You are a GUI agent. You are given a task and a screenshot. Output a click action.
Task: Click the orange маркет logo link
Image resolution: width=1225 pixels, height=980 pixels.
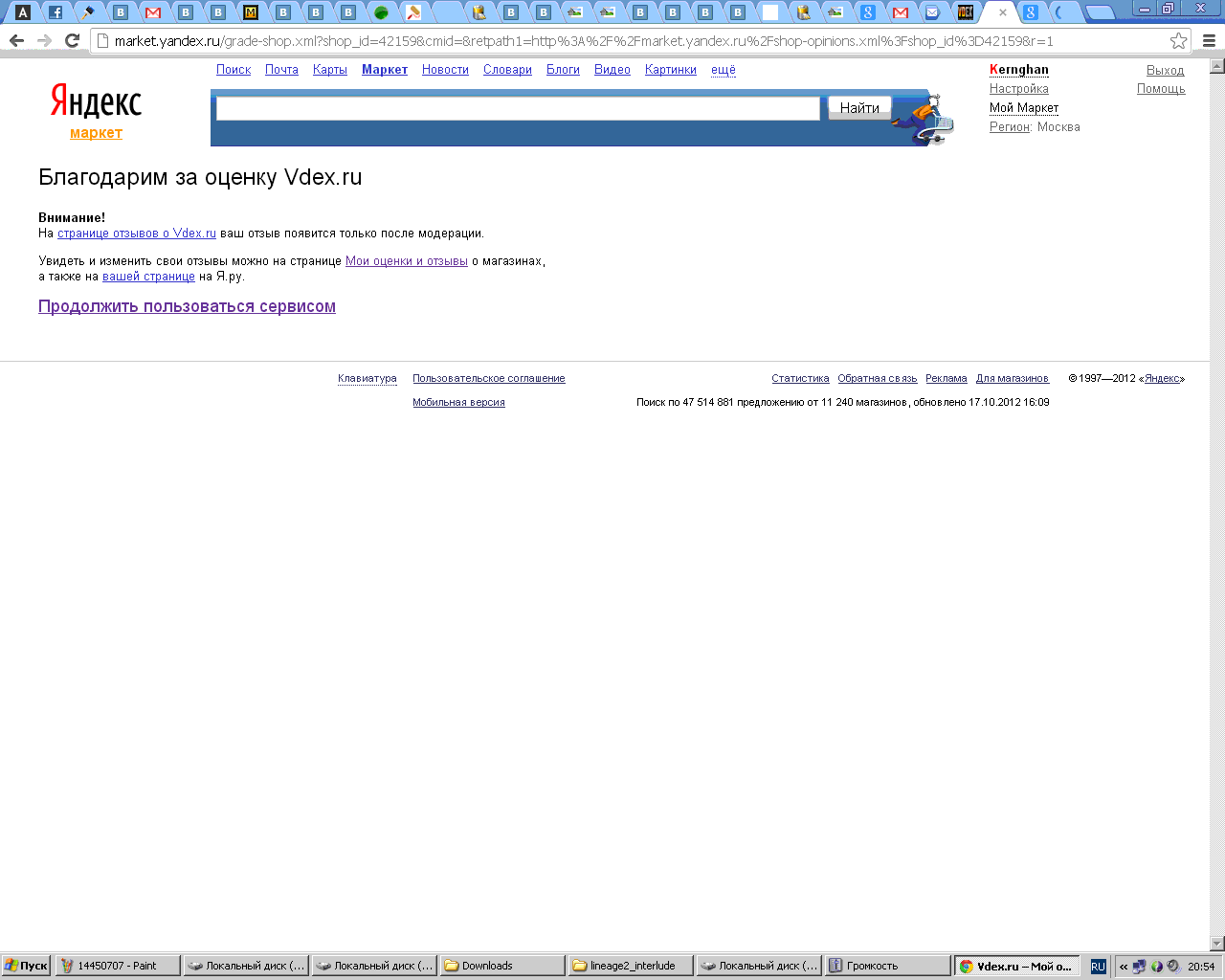96,133
